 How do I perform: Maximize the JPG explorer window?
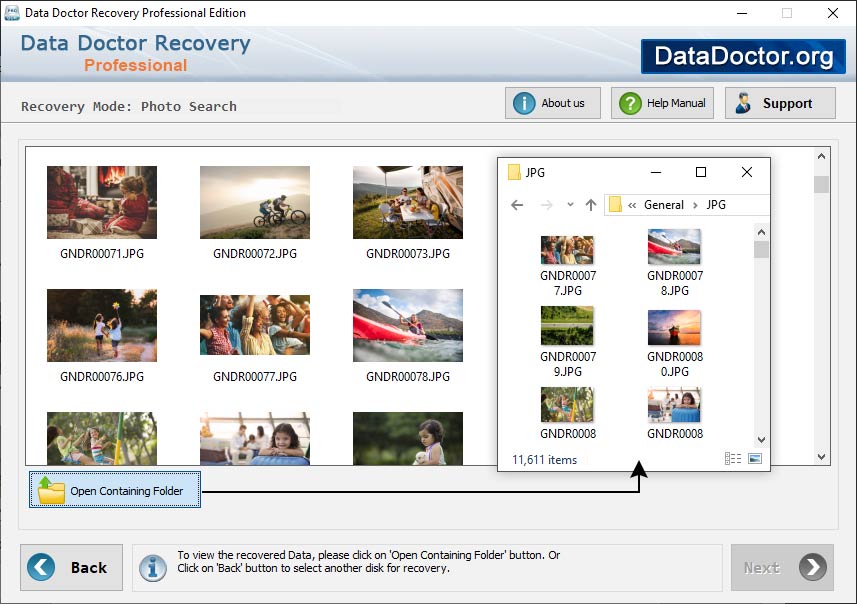tap(701, 172)
